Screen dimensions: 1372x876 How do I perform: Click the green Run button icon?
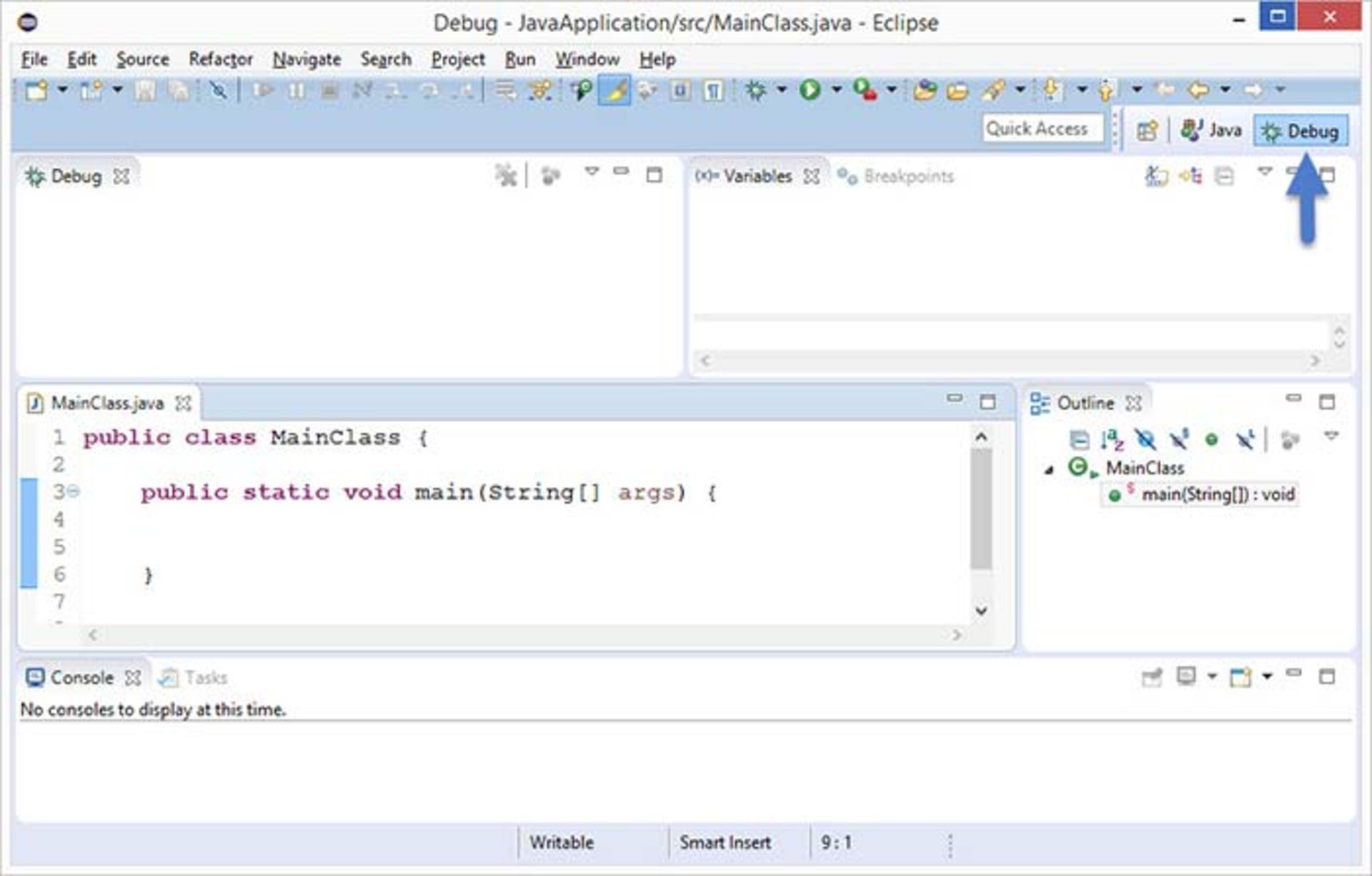pyautogui.click(x=810, y=90)
